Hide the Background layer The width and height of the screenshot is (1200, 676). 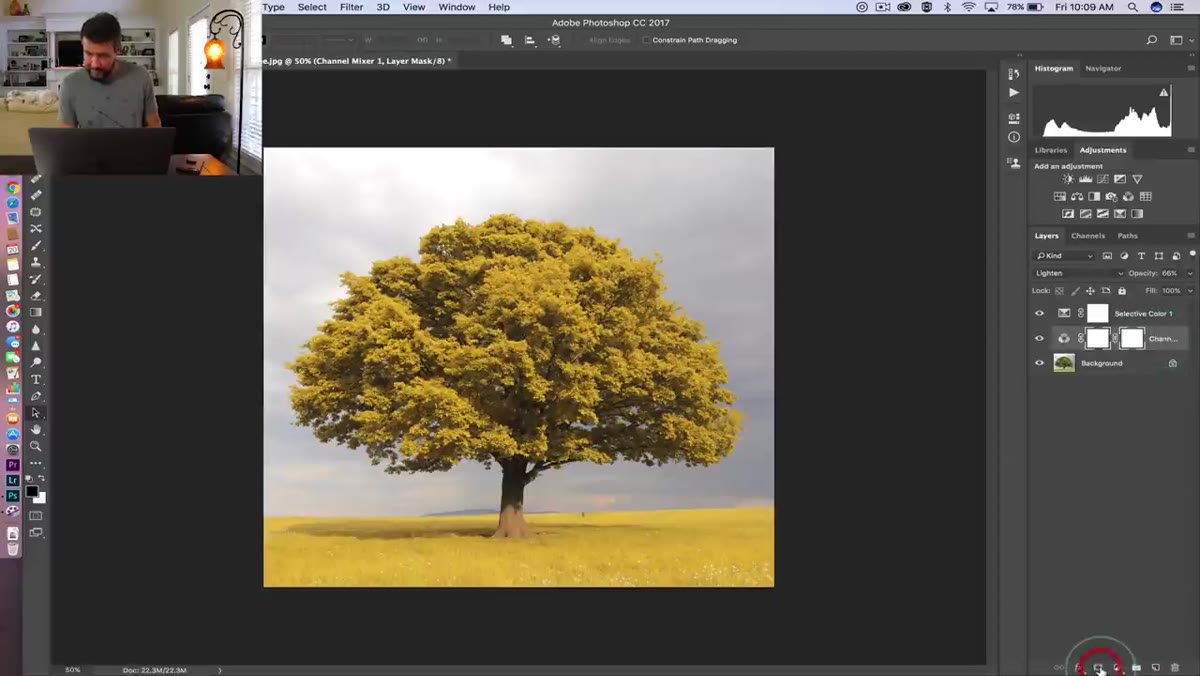[1039, 363]
